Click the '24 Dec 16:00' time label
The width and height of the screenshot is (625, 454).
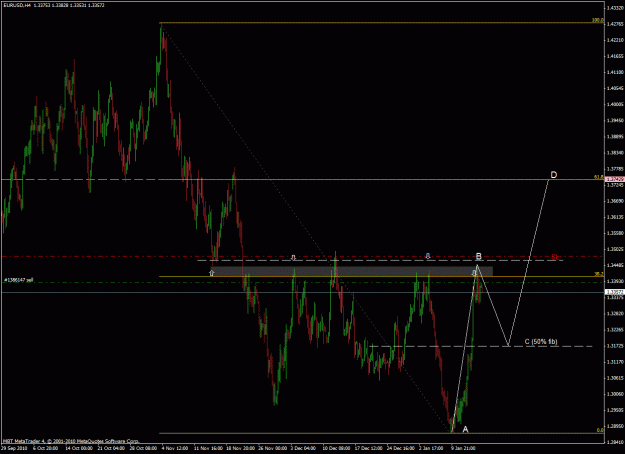[401, 448]
